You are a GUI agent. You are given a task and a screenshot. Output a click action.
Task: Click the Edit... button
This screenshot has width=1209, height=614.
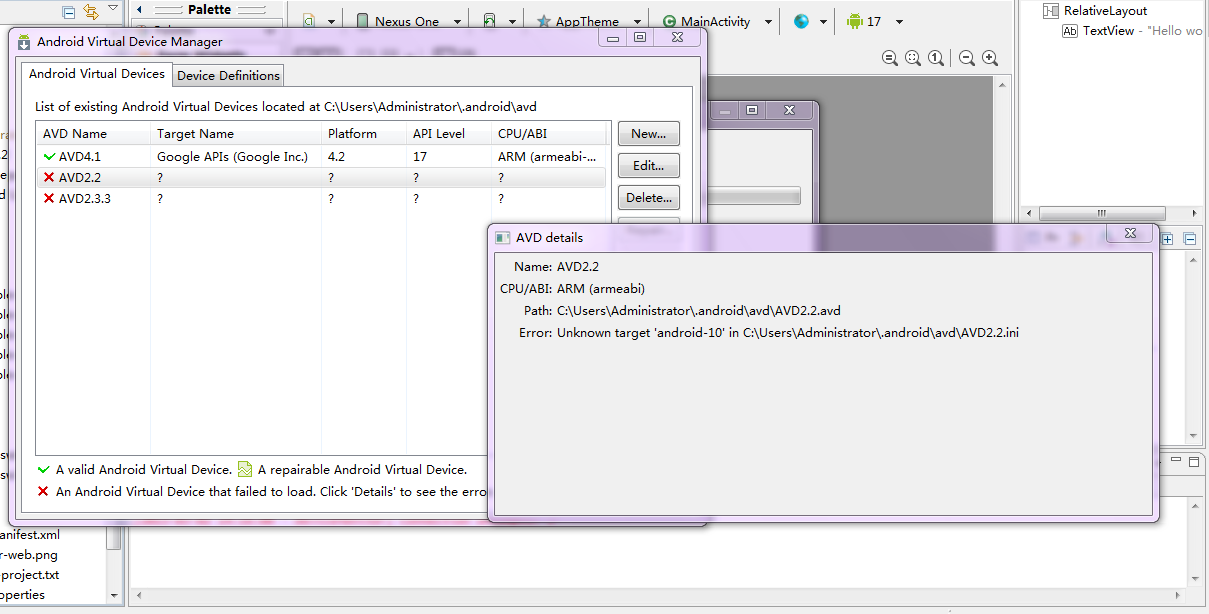(648, 166)
